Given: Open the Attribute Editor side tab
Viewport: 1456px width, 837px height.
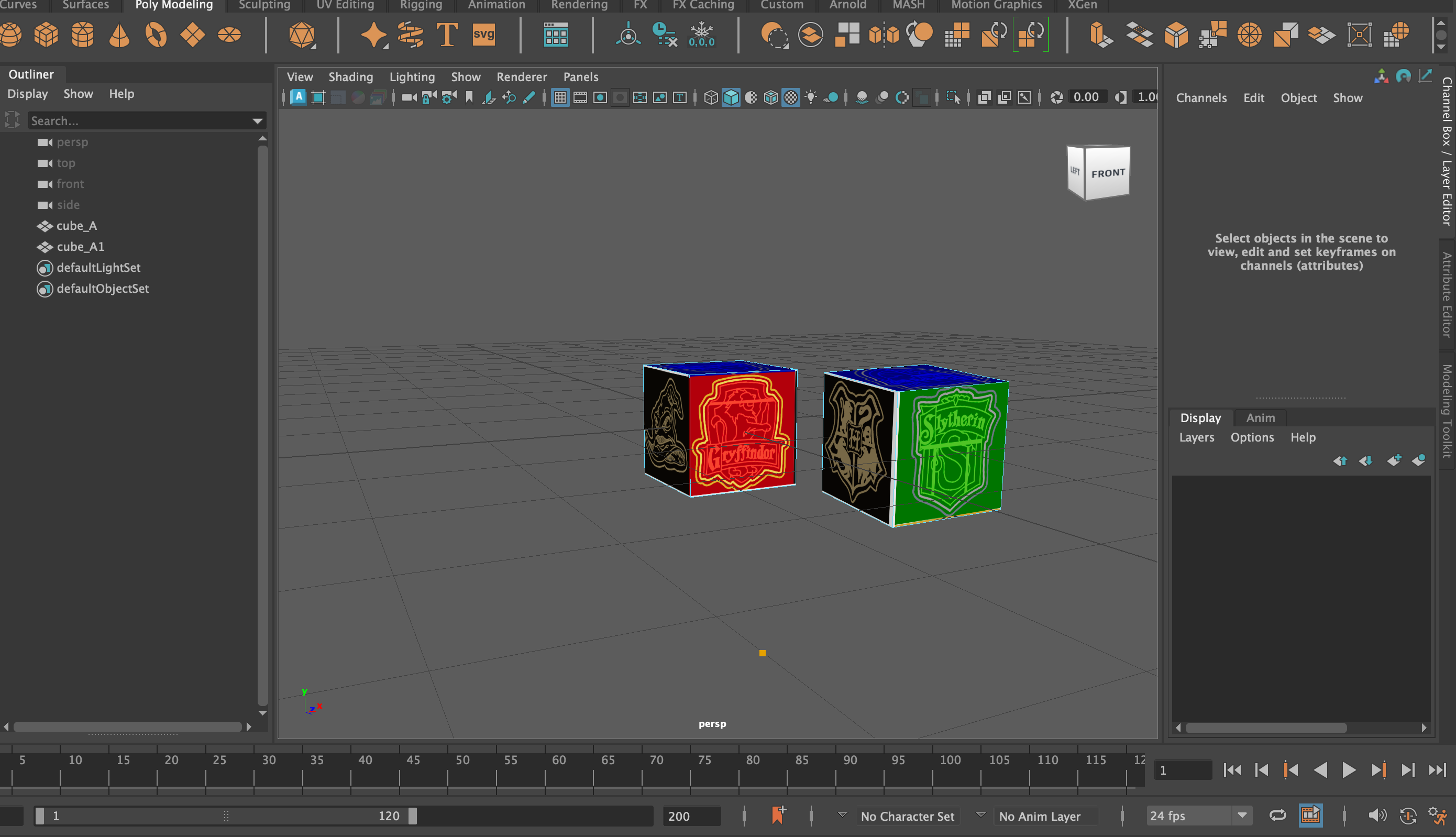Looking at the screenshot, I should click(x=1447, y=294).
